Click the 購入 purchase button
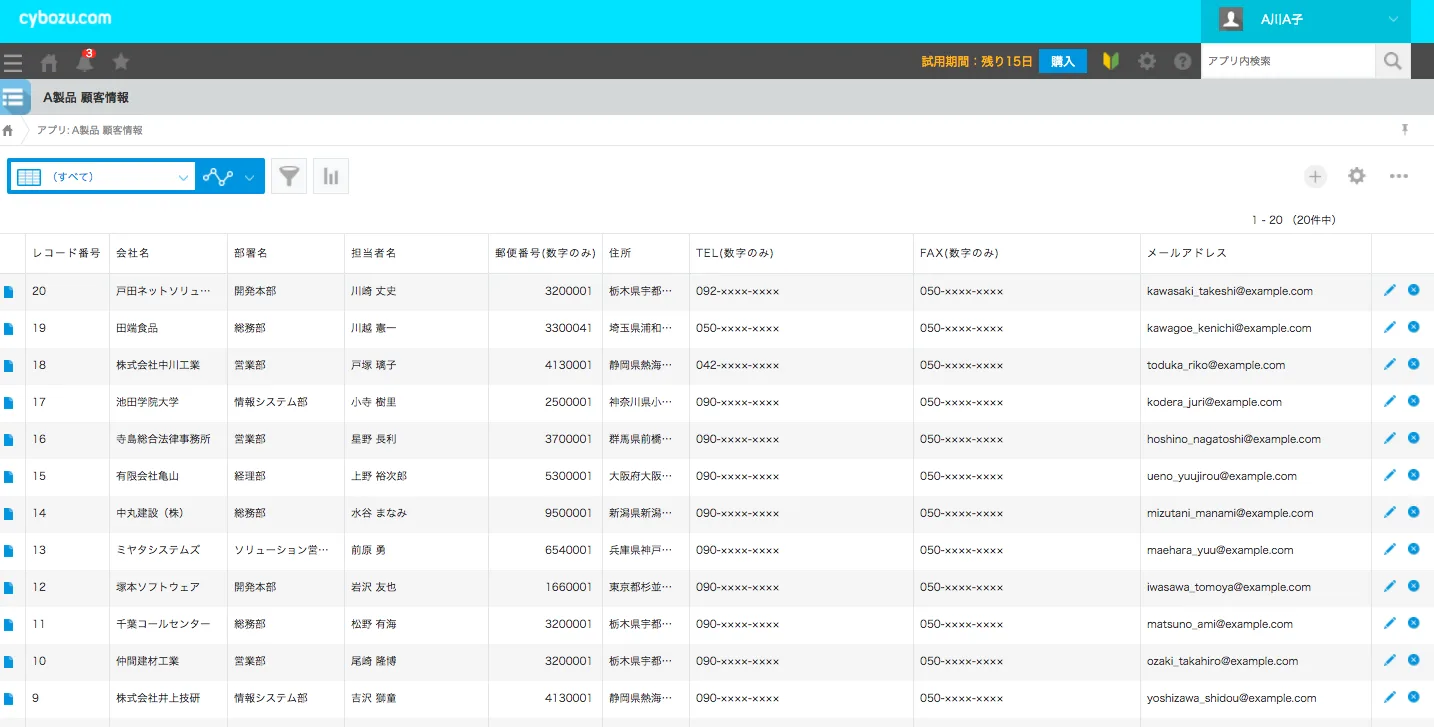This screenshot has height=727, width=1434. click(1062, 62)
